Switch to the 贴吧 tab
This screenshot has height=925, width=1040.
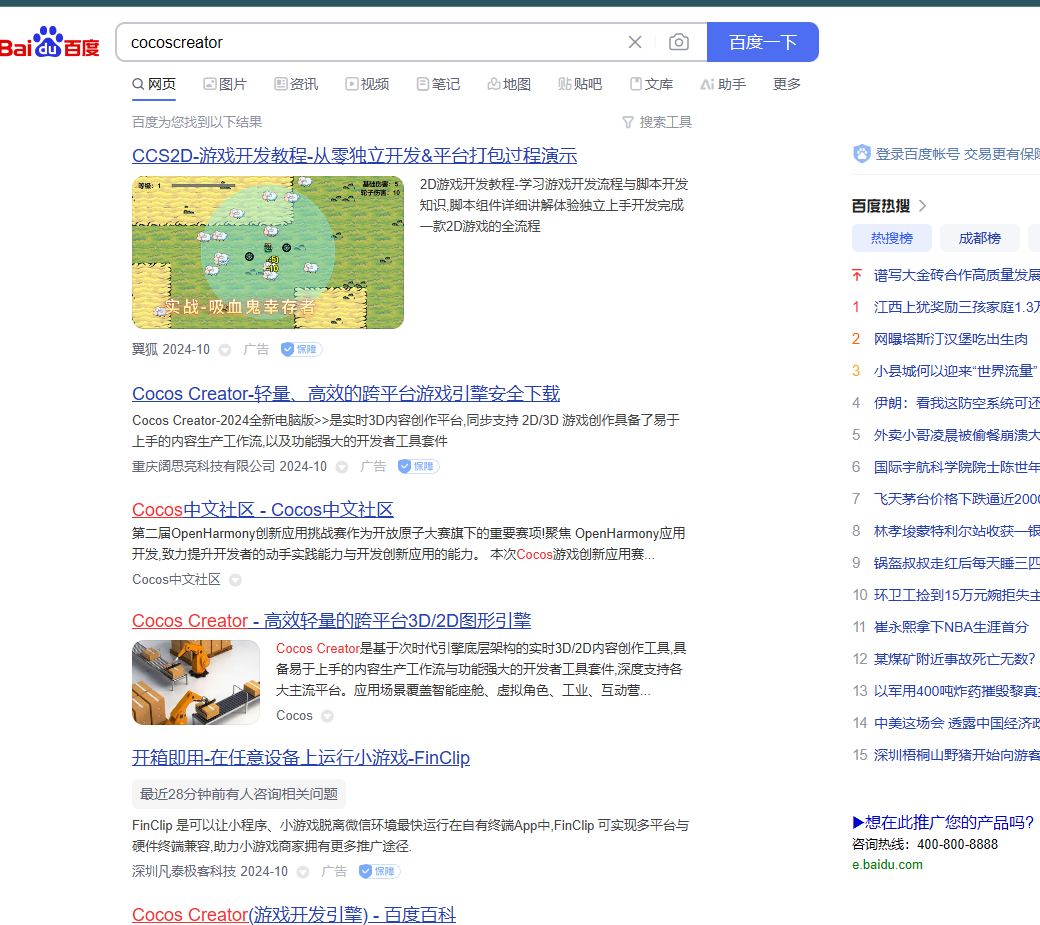(x=580, y=84)
